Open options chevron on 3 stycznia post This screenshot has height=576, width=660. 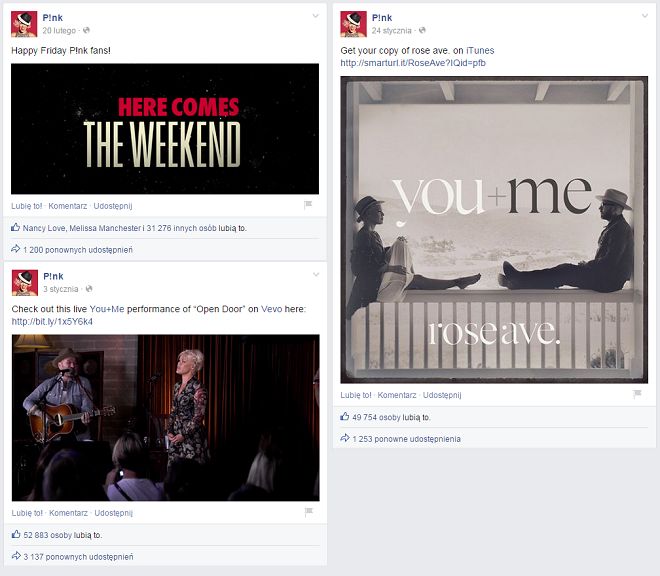pos(316,275)
